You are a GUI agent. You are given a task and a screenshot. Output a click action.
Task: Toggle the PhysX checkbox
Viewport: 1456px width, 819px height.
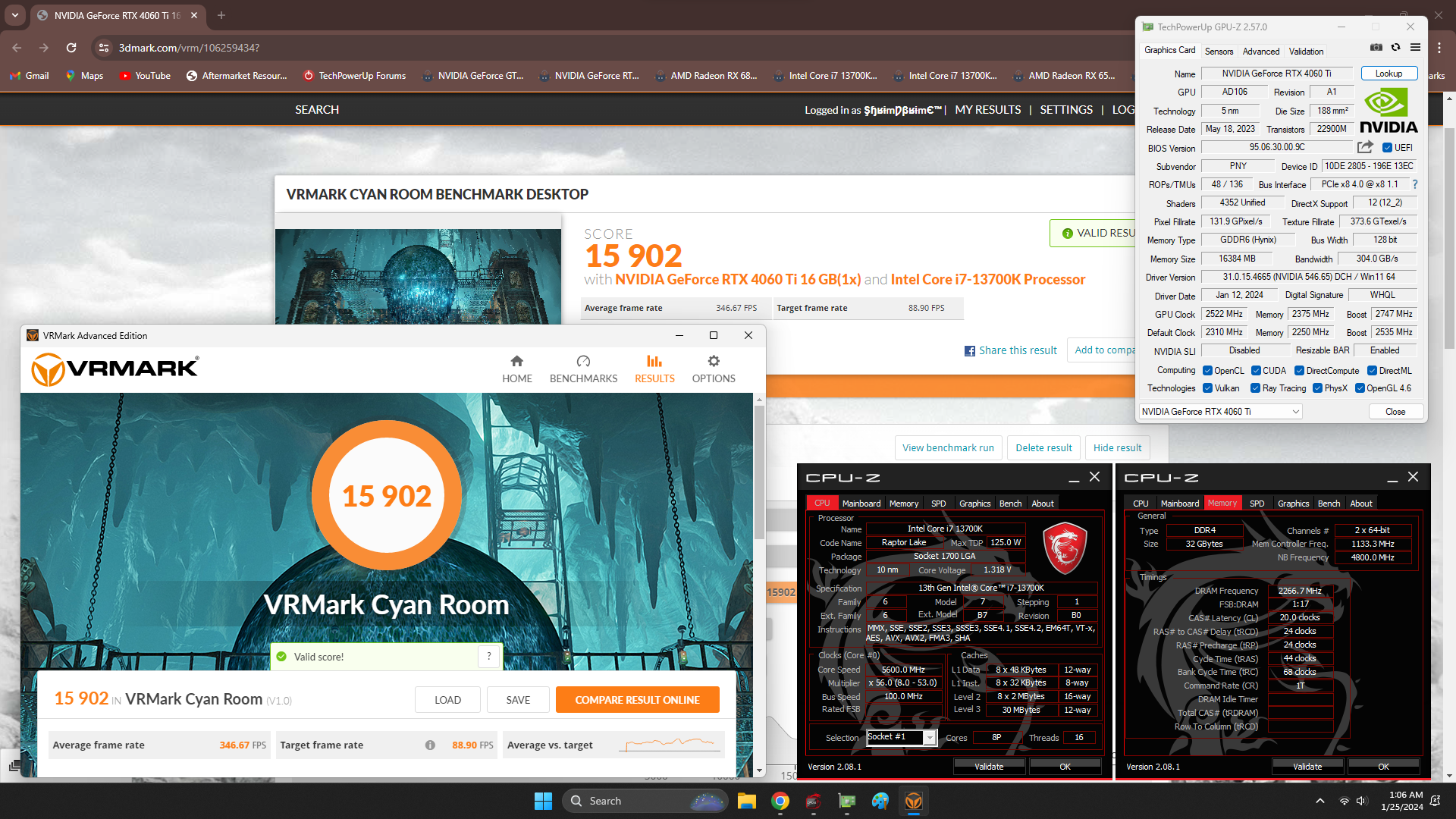pyautogui.click(x=1317, y=388)
